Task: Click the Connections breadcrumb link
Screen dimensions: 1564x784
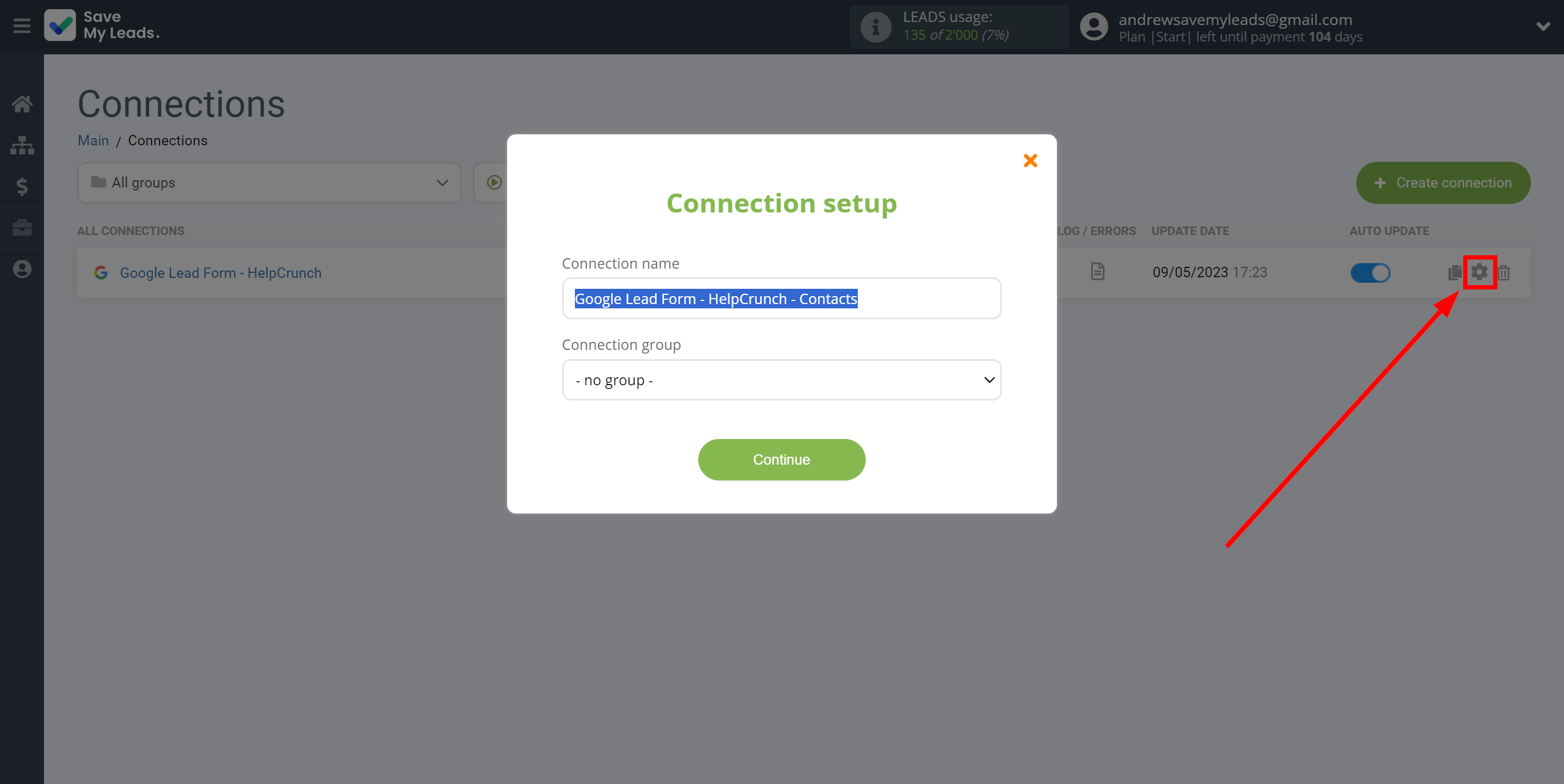Action: click(168, 140)
